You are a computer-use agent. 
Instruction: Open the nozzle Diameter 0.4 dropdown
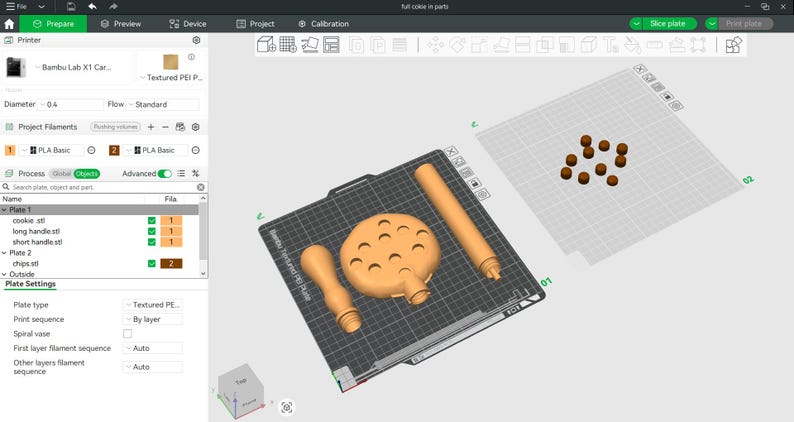pos(71,104)
